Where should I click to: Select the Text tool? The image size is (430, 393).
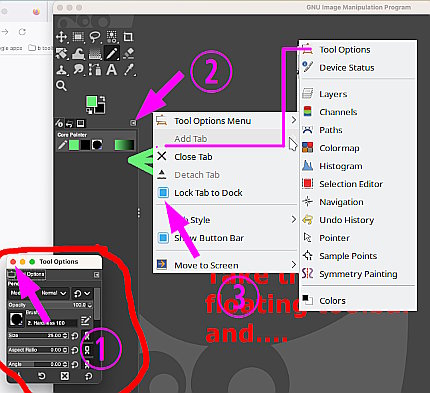click(x=112, y=70)
